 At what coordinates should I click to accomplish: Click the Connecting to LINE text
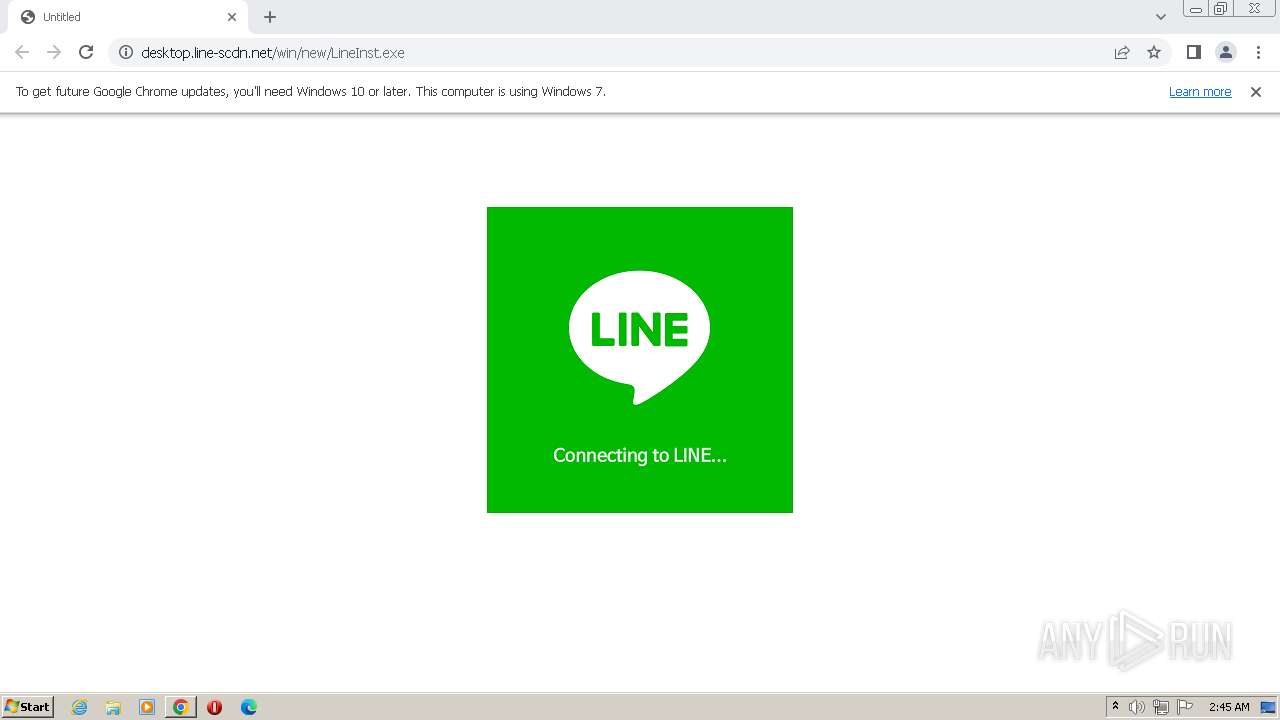tap(640, 455)
